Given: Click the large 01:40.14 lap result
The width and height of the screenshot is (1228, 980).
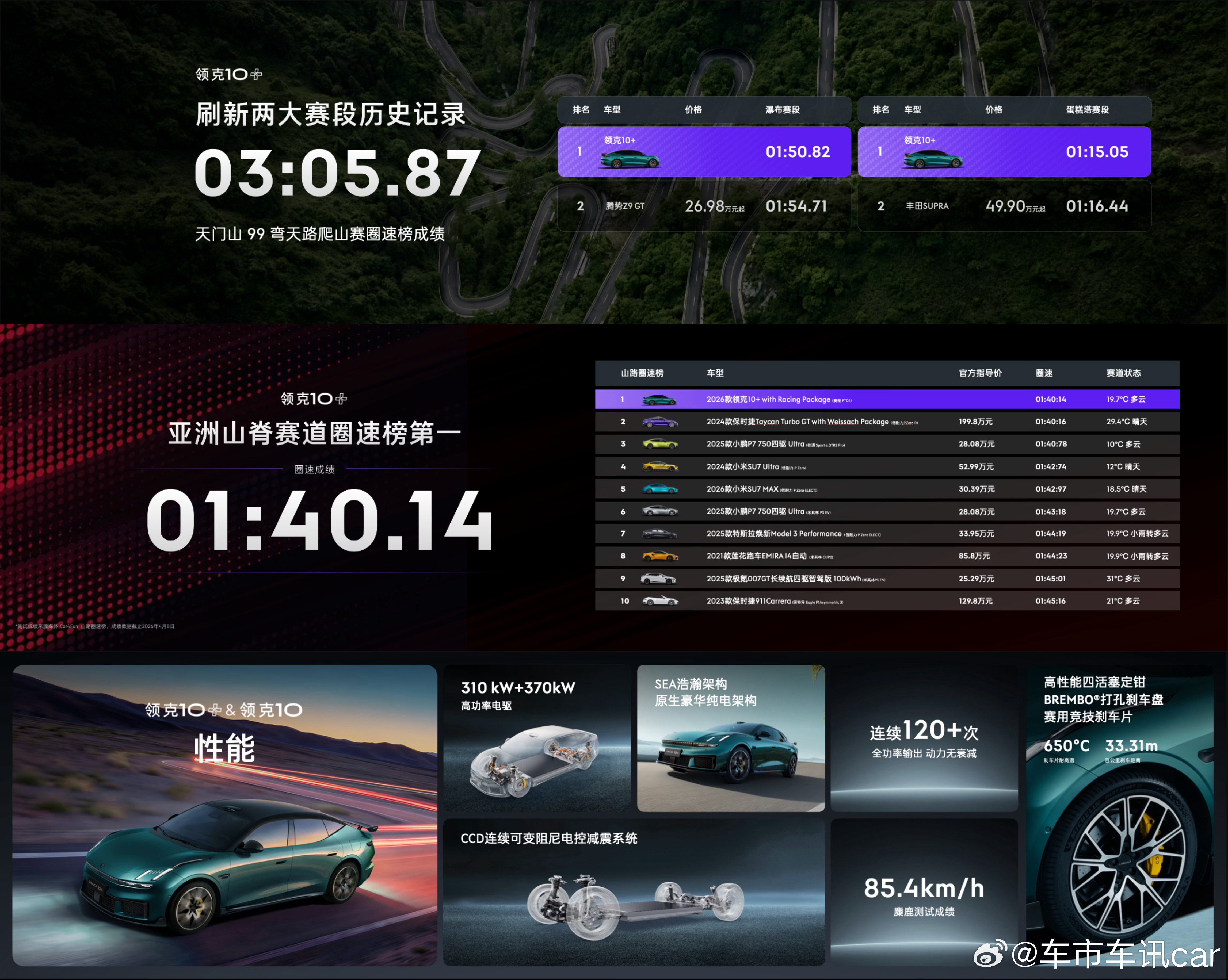Looking at the screenshot, I should click(319, 520).
